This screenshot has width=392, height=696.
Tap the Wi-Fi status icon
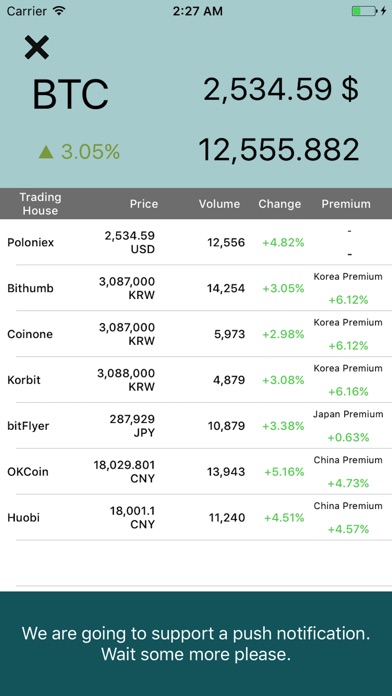pos(59,11)
